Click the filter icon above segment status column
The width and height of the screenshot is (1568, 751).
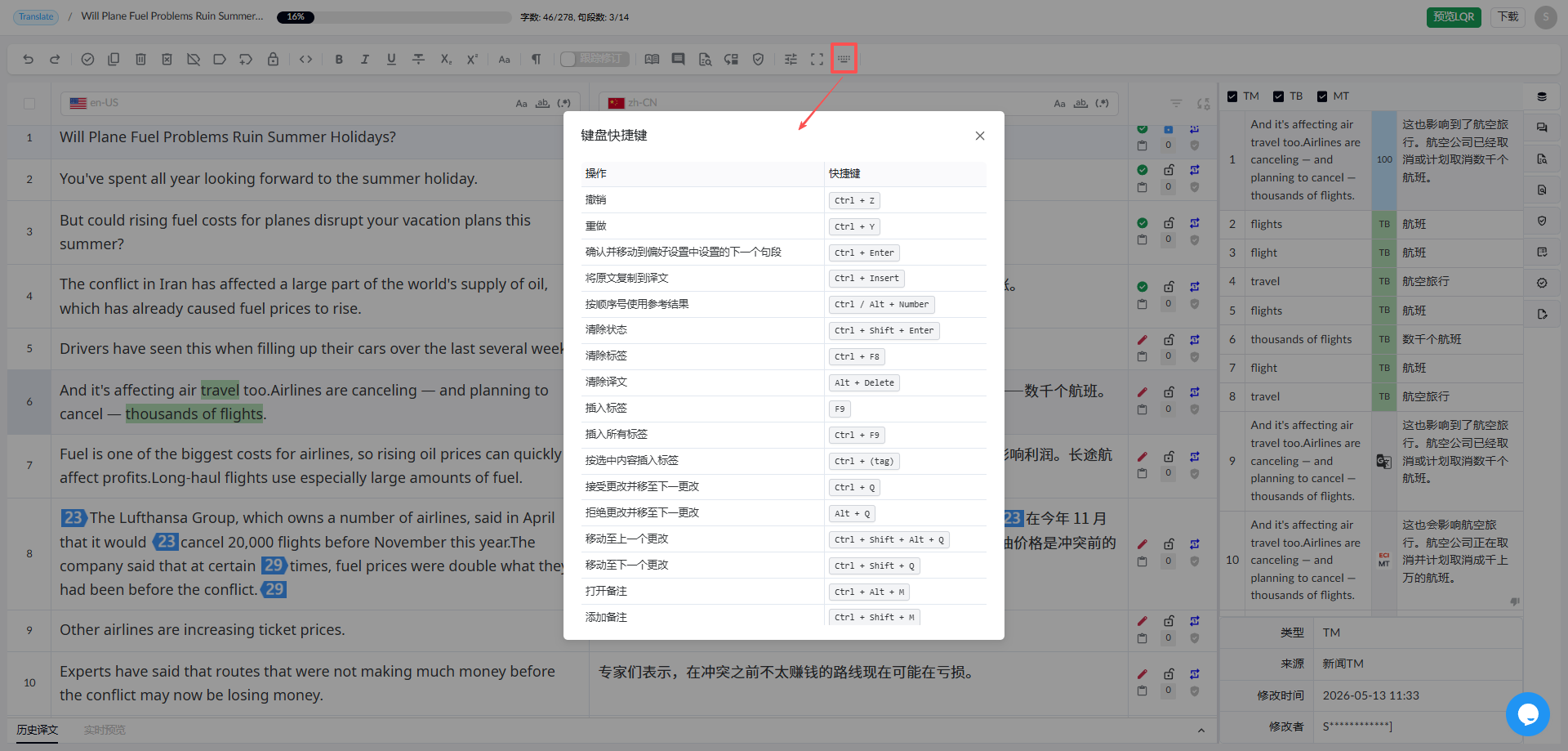(x=1176, y=104)
